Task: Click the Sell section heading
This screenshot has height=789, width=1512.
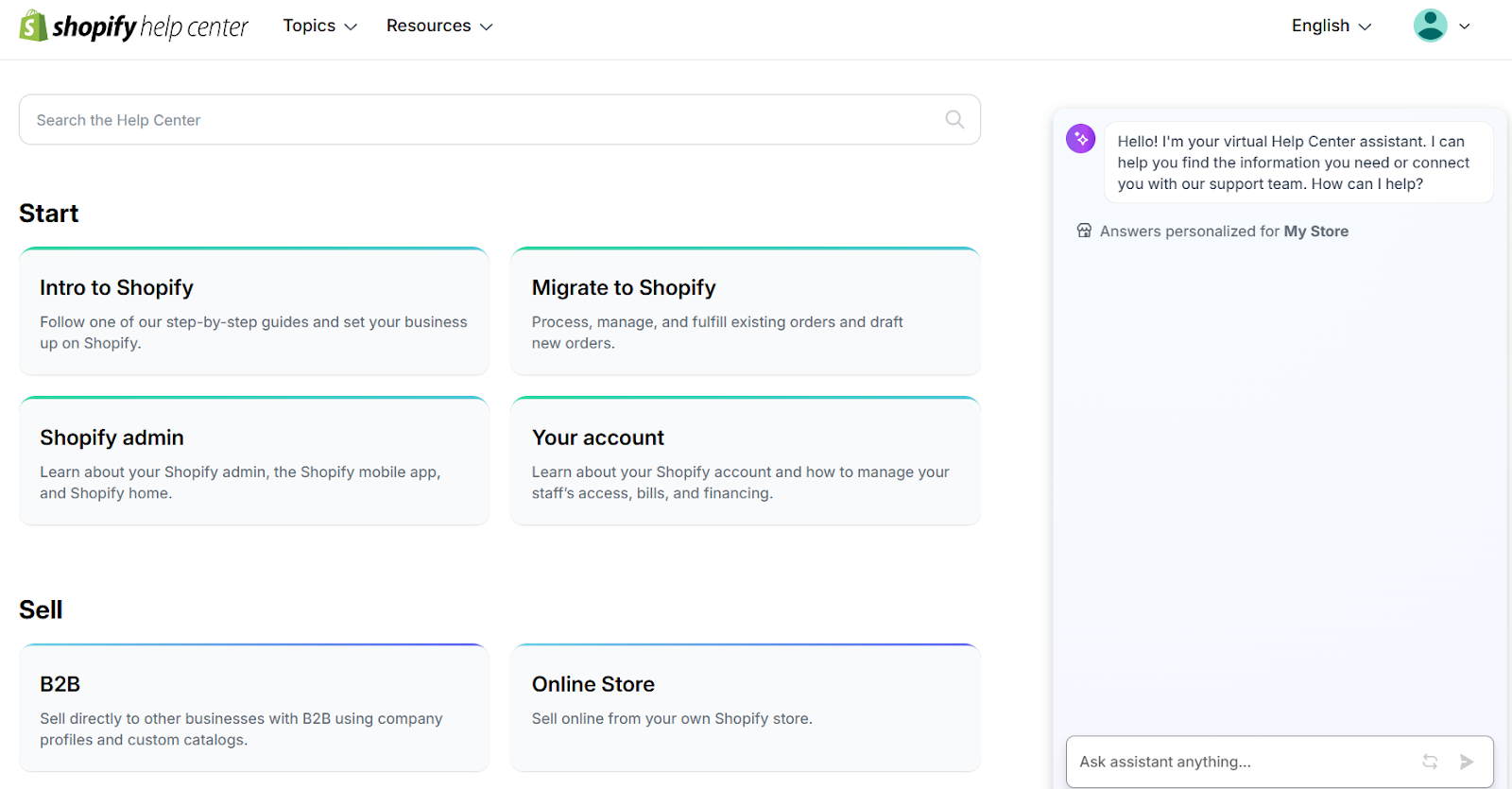Action: (x=41, y=609)
